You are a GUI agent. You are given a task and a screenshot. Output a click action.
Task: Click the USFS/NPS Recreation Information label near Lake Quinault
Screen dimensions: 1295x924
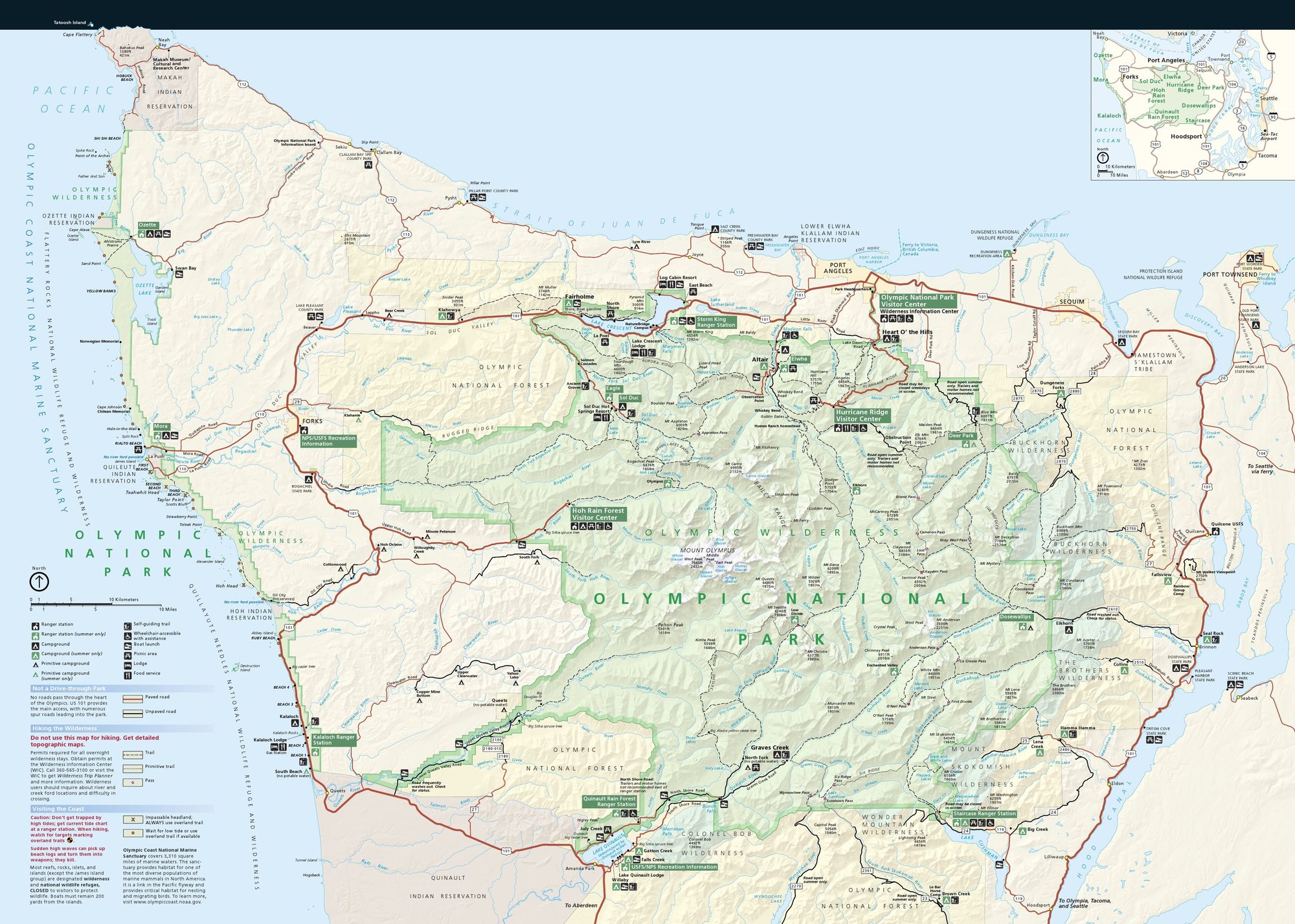[673, 867]
